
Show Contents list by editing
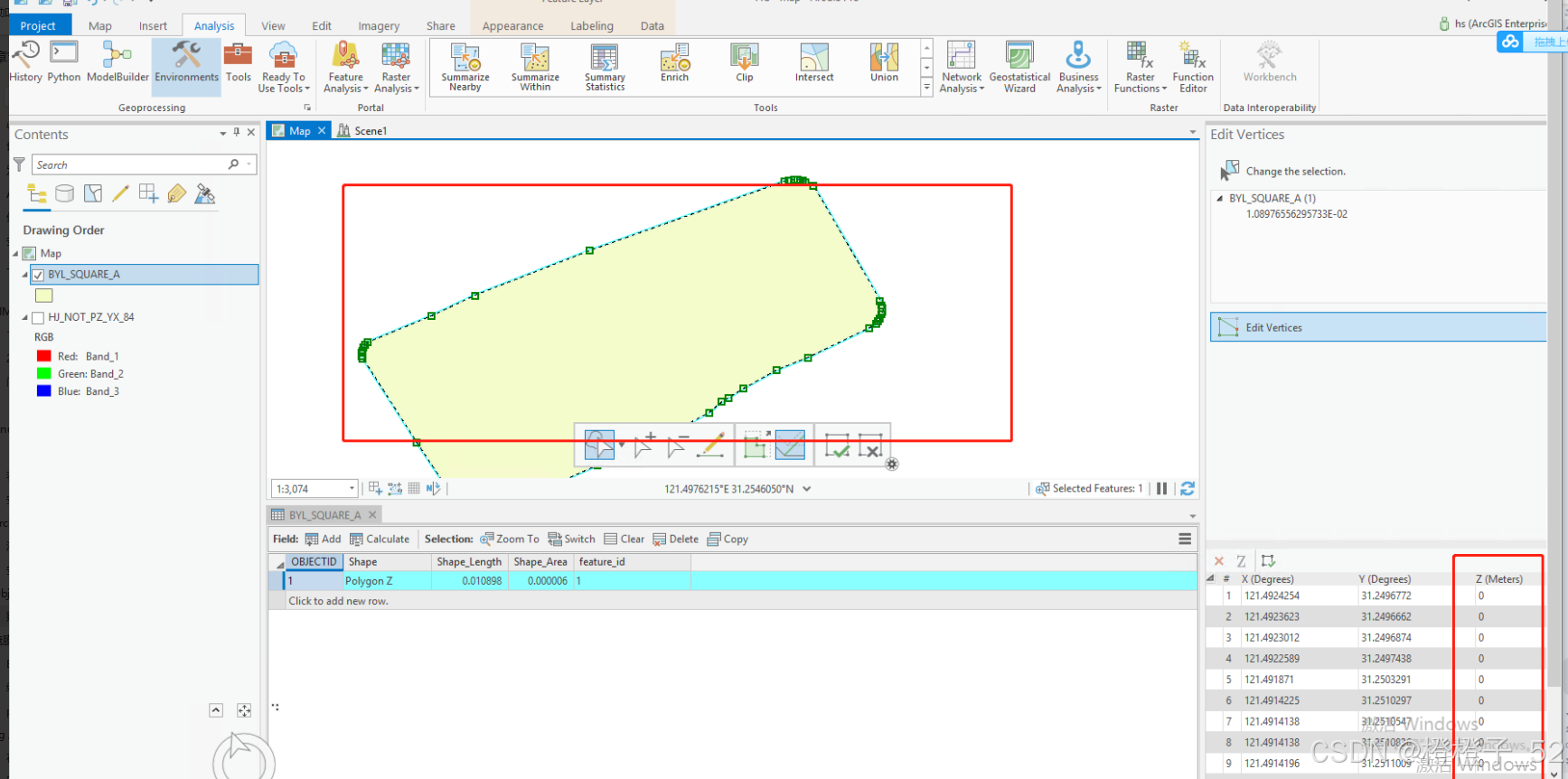(120, 193)
